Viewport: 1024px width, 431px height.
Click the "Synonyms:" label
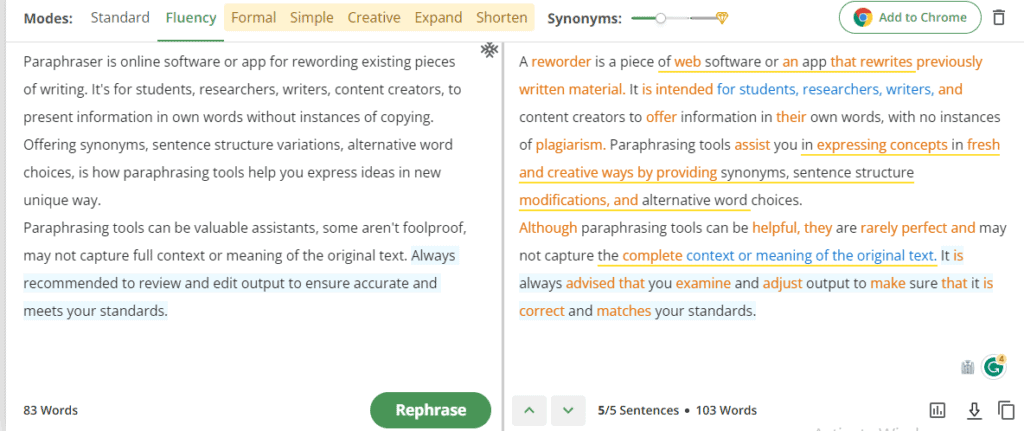(584, 18)
